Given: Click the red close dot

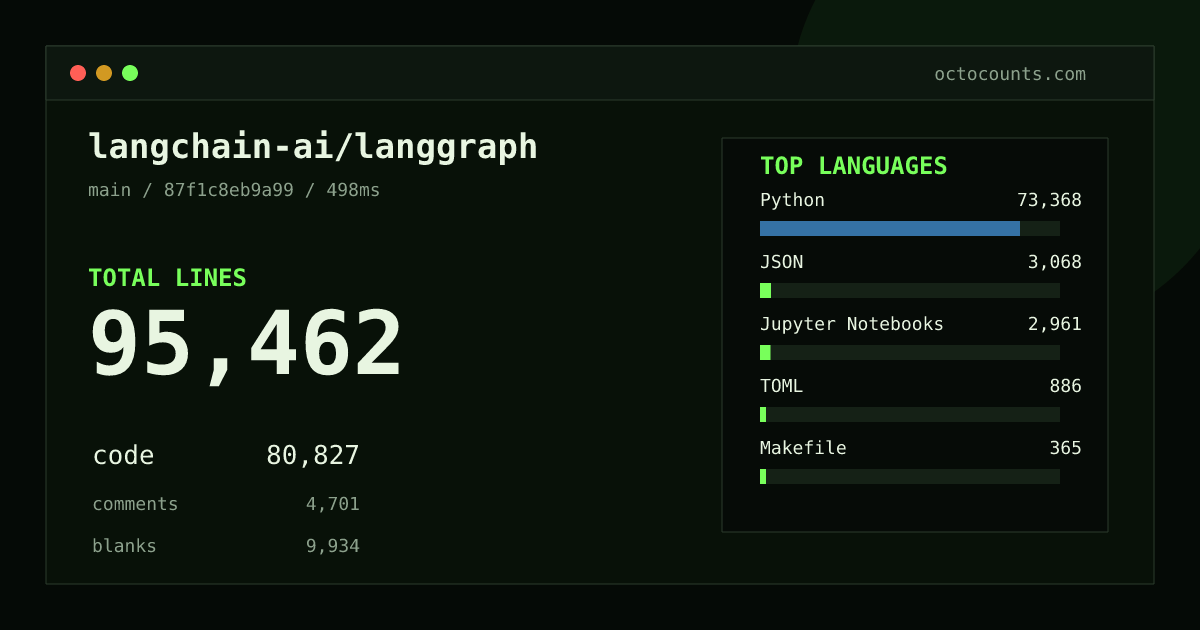Looking at the screenshot, I should [78, 73].
